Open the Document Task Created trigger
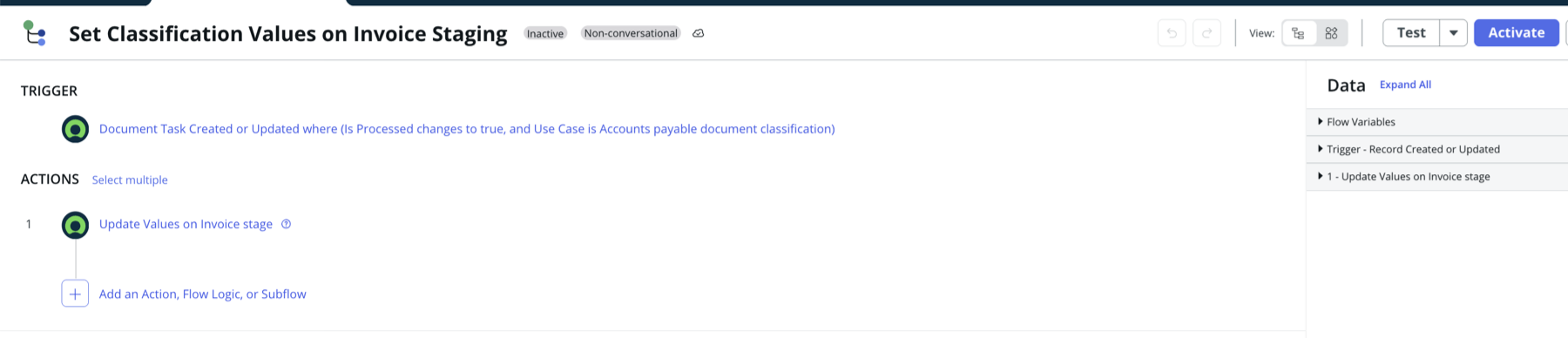 tap(467, 129)
